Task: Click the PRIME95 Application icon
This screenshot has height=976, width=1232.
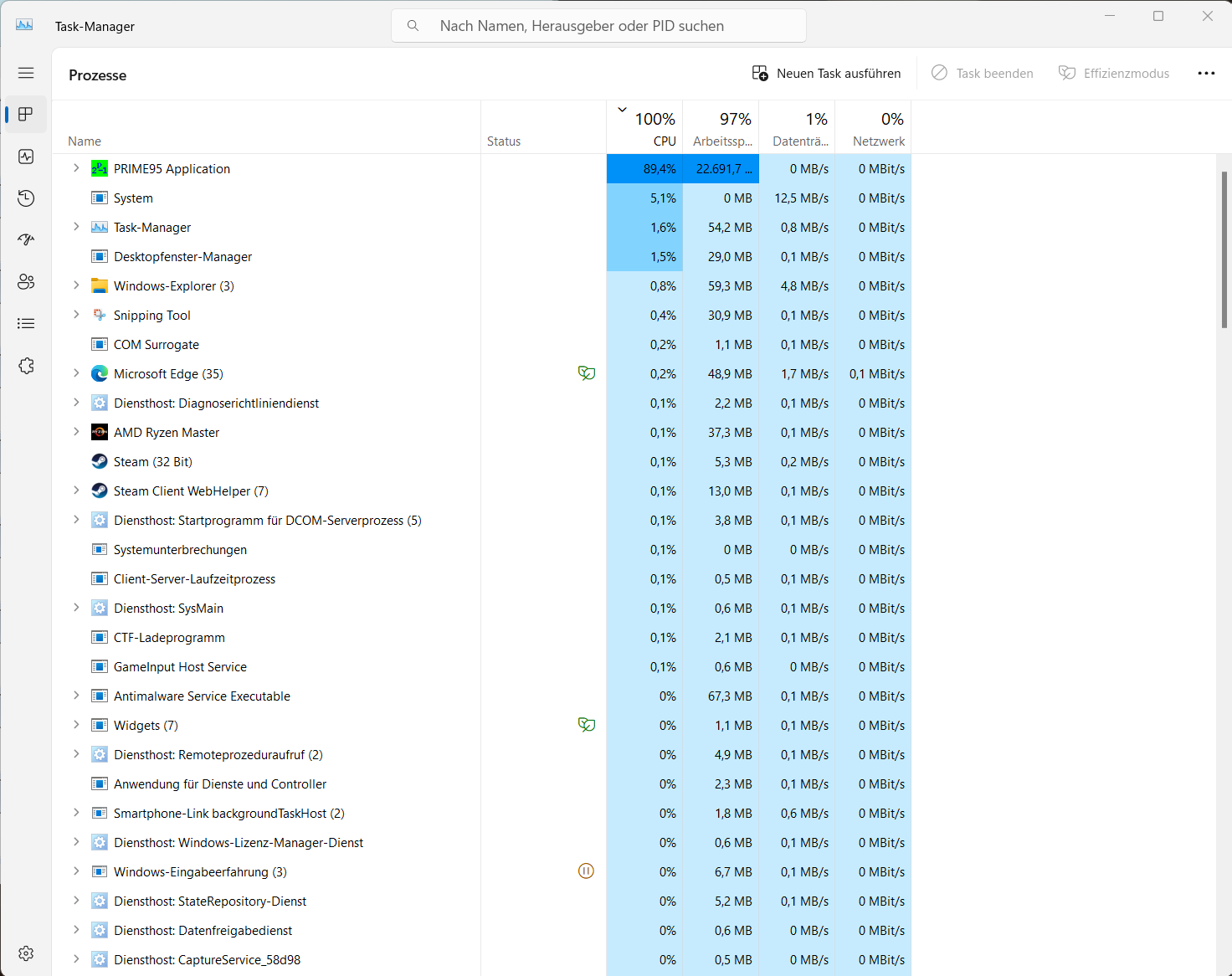Action: [100, 168]
